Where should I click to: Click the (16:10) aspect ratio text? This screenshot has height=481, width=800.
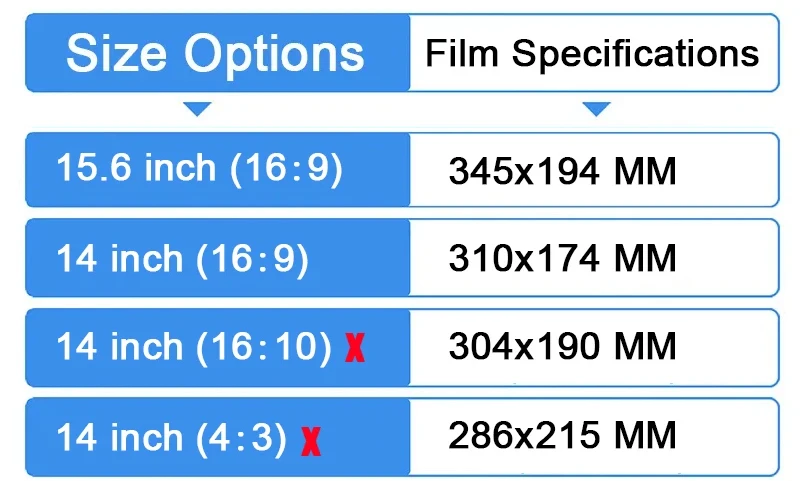[264, 347]
